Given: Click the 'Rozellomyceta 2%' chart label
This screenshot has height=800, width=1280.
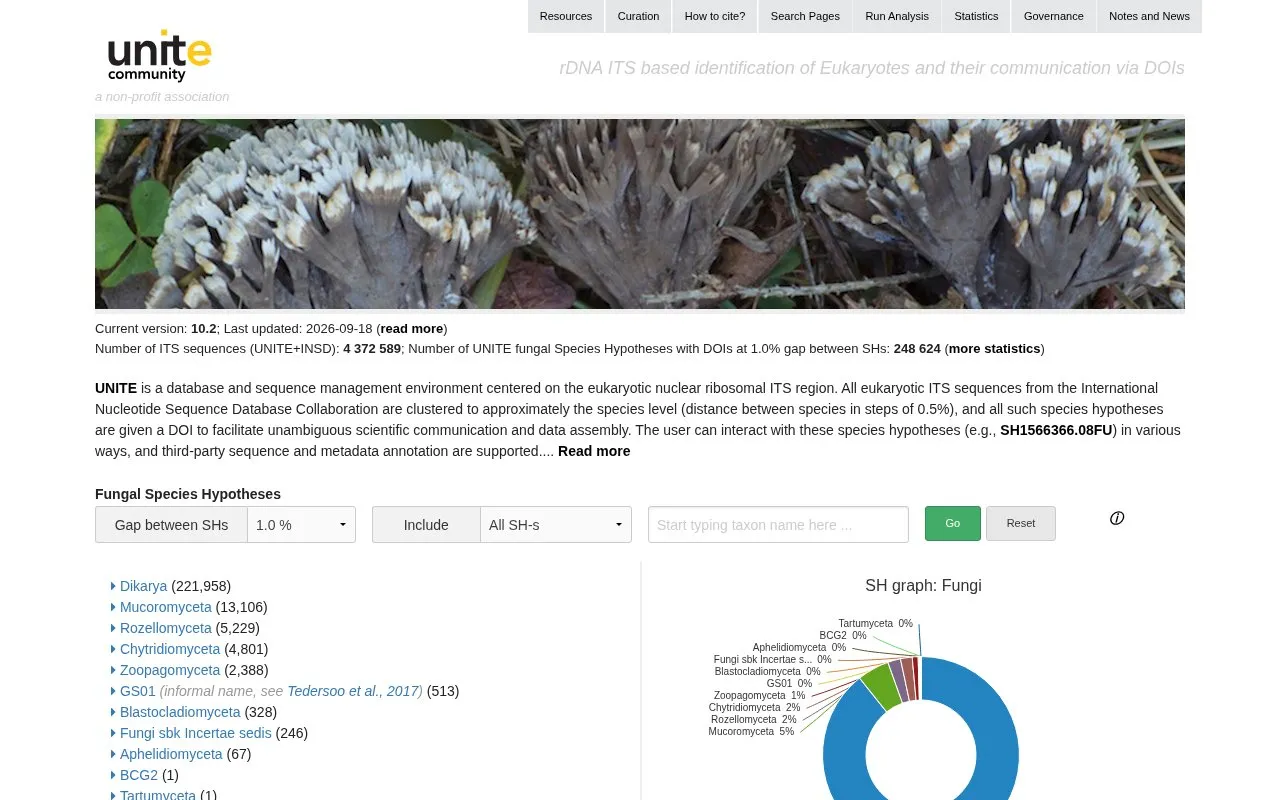Looking at the screenshot, I should pos(754,720).
